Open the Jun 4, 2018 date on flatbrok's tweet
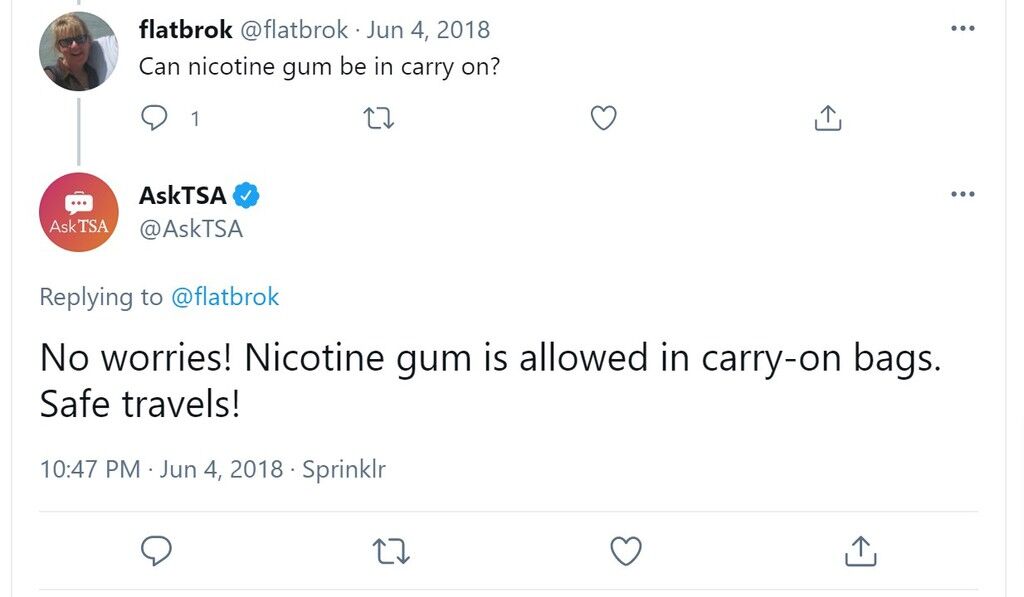Viewport: 1024px width, 597px height. [428, 30]
